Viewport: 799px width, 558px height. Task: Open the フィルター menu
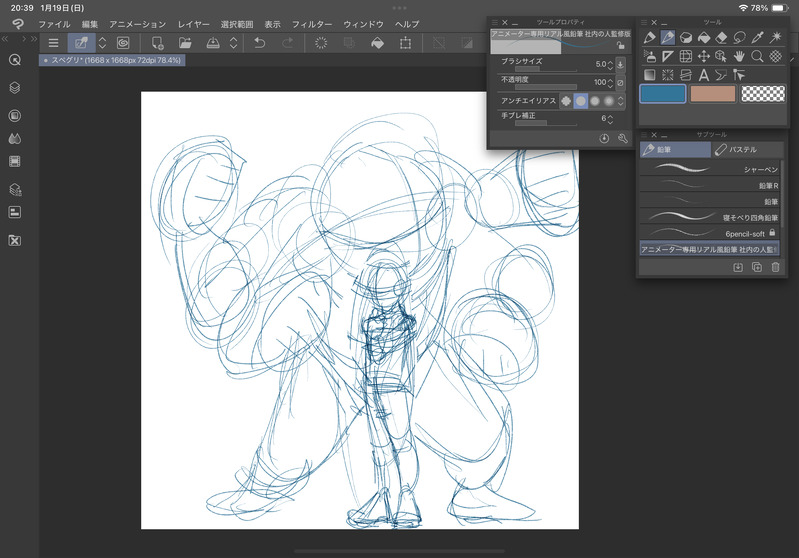311,23
